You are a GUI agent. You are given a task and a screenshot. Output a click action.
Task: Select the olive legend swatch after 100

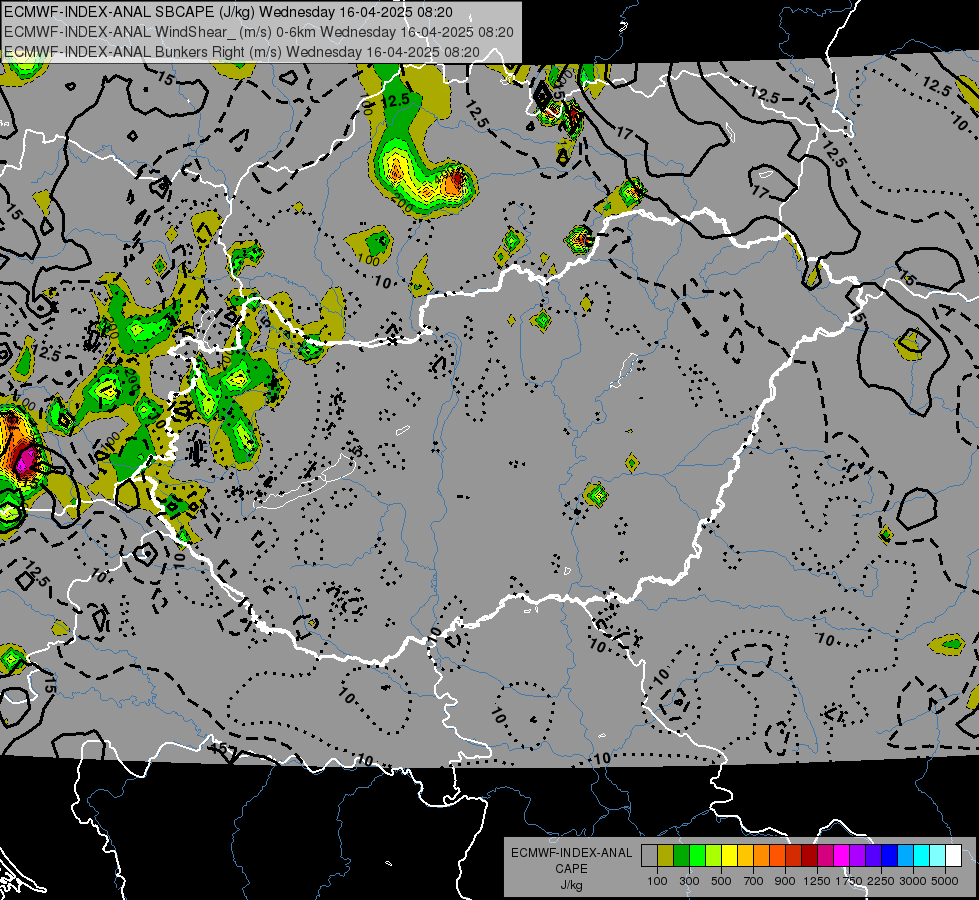(666, 856)
